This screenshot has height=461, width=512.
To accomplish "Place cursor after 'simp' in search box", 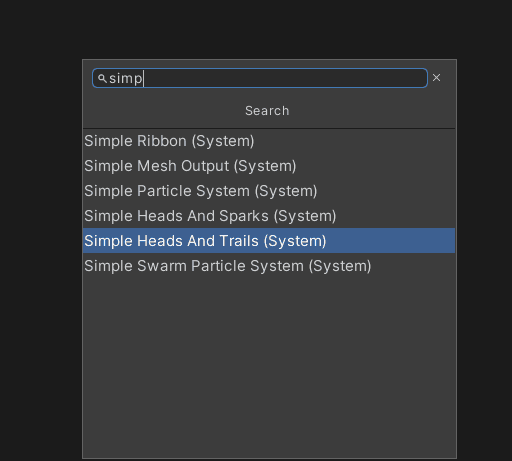I will point(143,79).
